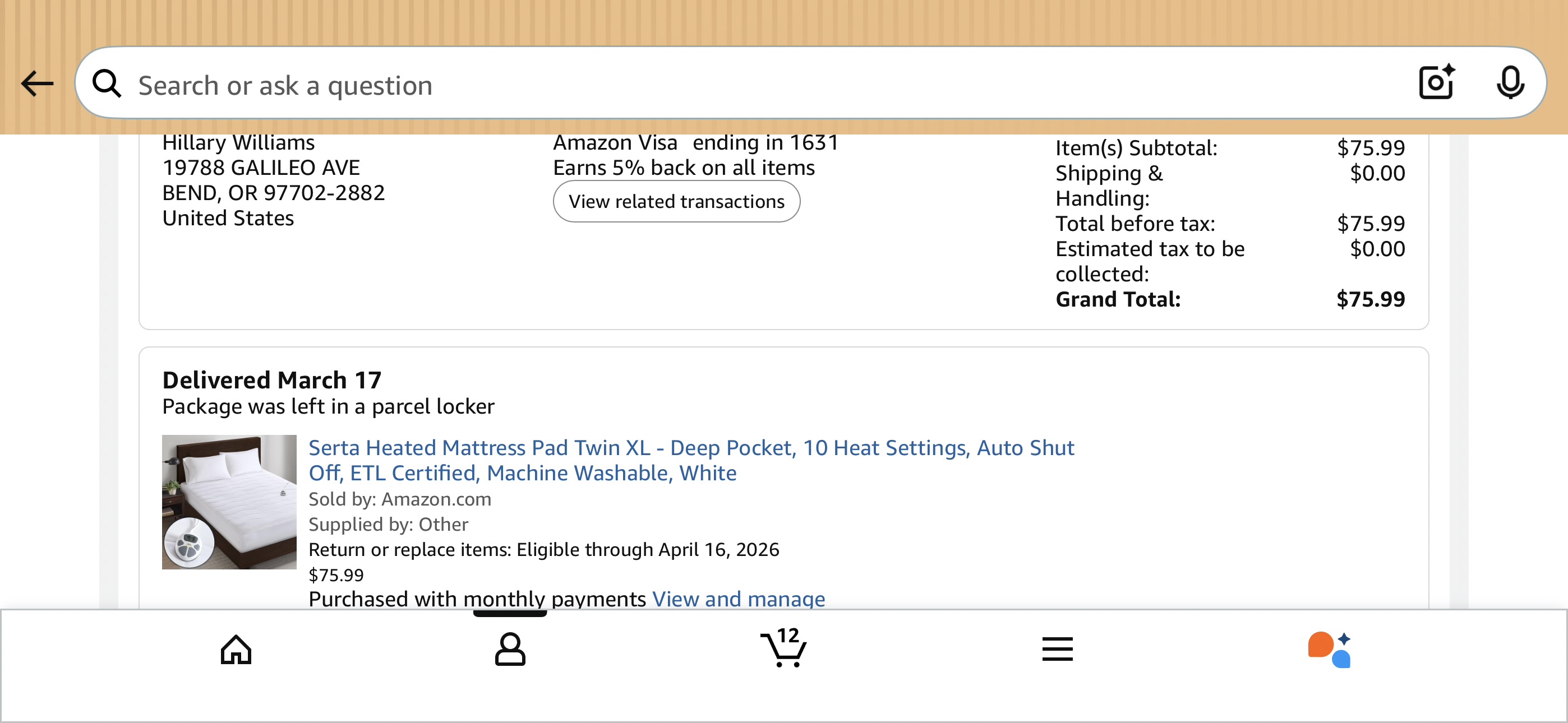Image resolution: width=1568 pixels, height=723 pixels.
Task: Click View related transactions button
Action: tap(676, 201)
